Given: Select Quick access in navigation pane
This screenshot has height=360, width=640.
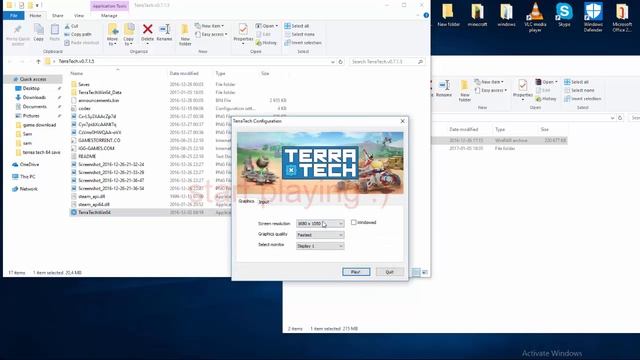Looking at the screenshot, I should pyautogui.click(x=33, y=79).
